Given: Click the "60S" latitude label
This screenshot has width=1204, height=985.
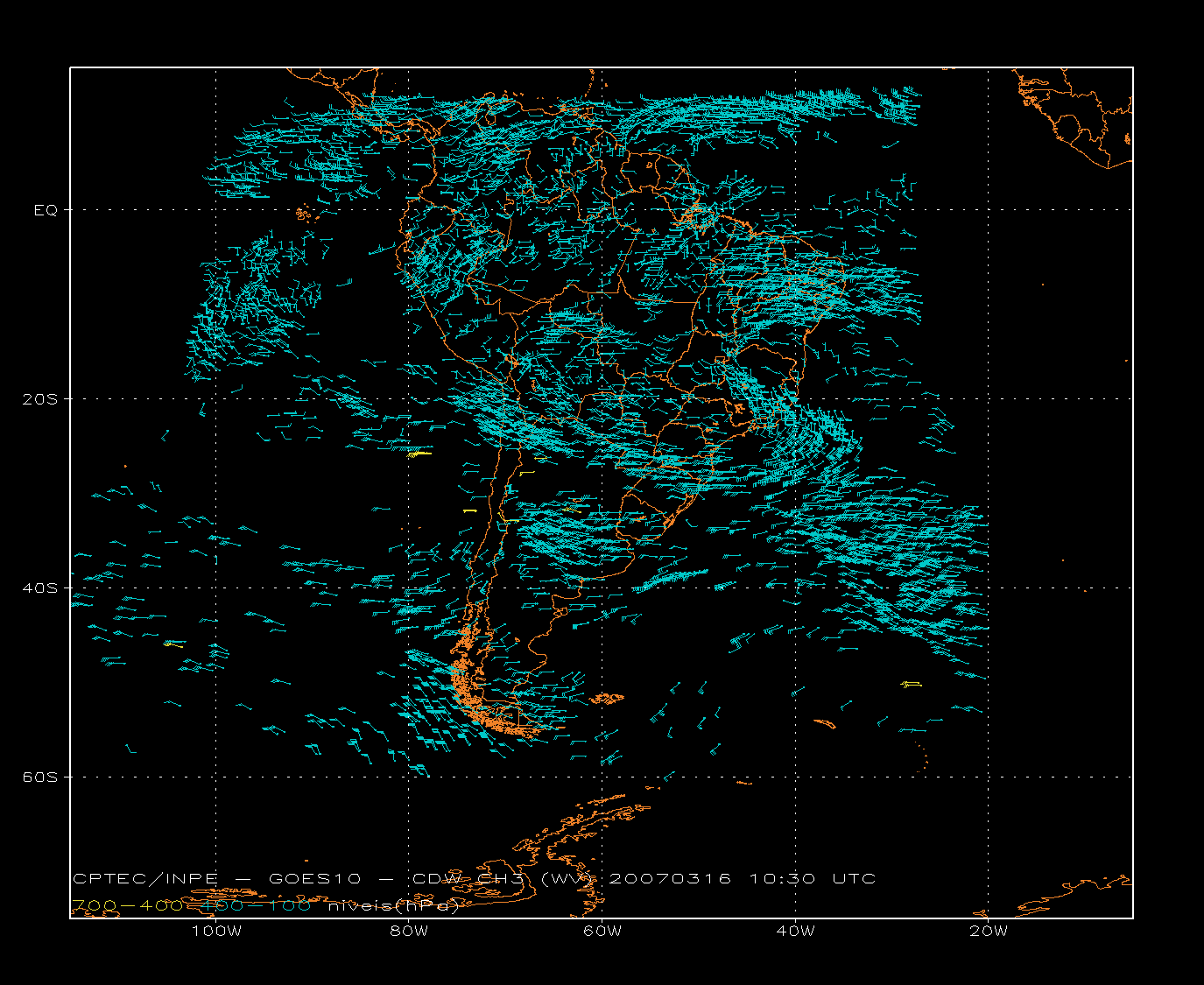Looking at the screenshot, I should point(39,777).
